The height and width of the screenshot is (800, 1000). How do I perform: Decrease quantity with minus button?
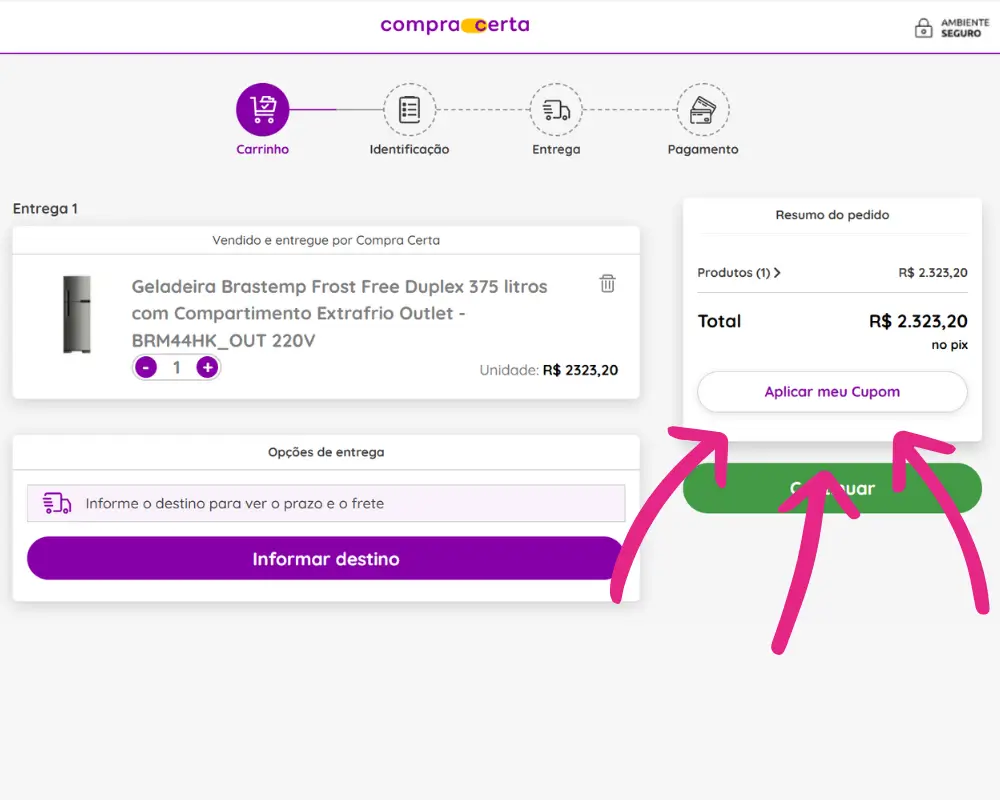point(146,367)
